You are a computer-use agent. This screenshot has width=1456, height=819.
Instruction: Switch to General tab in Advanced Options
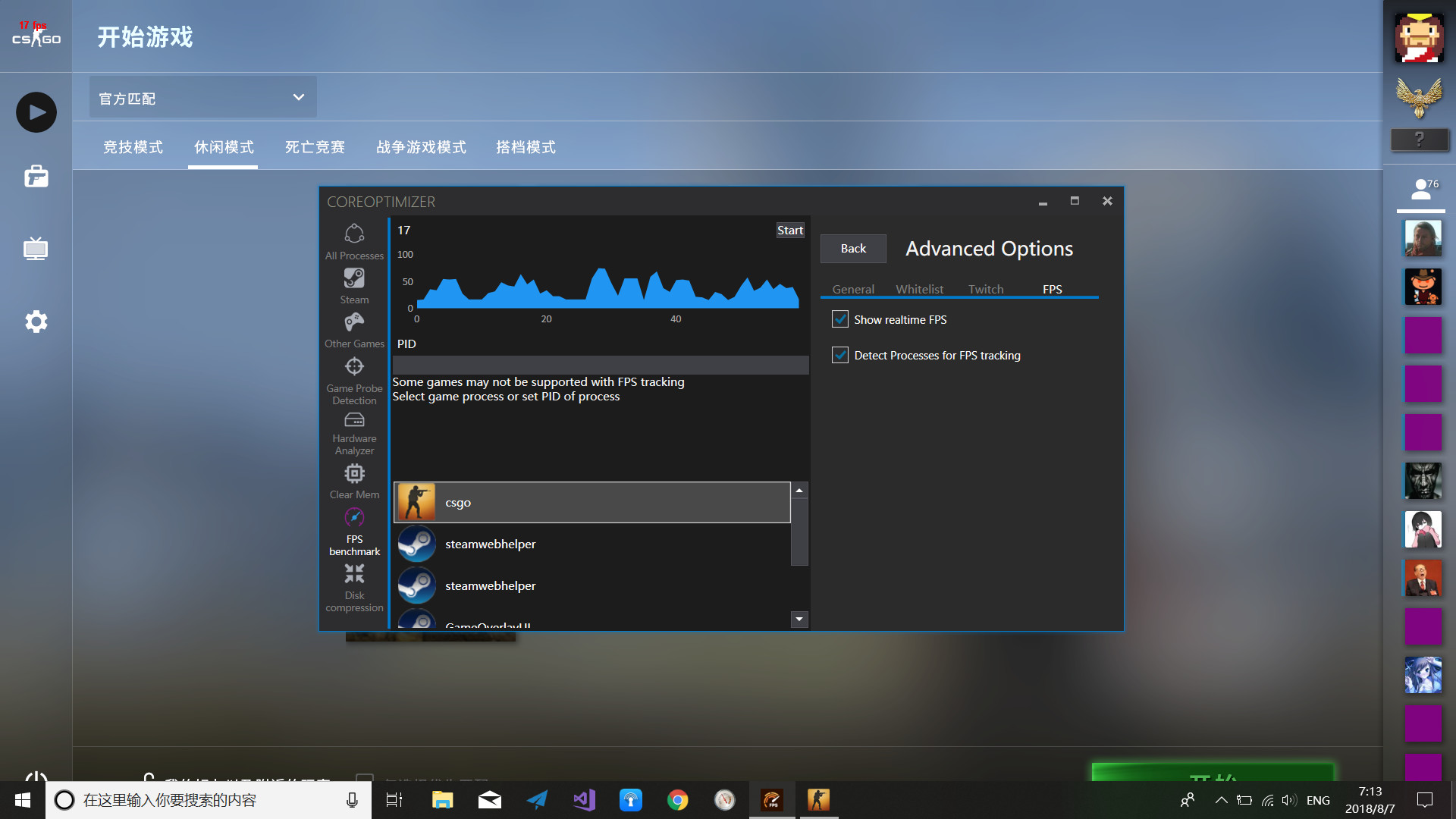(x=853, y=289)
